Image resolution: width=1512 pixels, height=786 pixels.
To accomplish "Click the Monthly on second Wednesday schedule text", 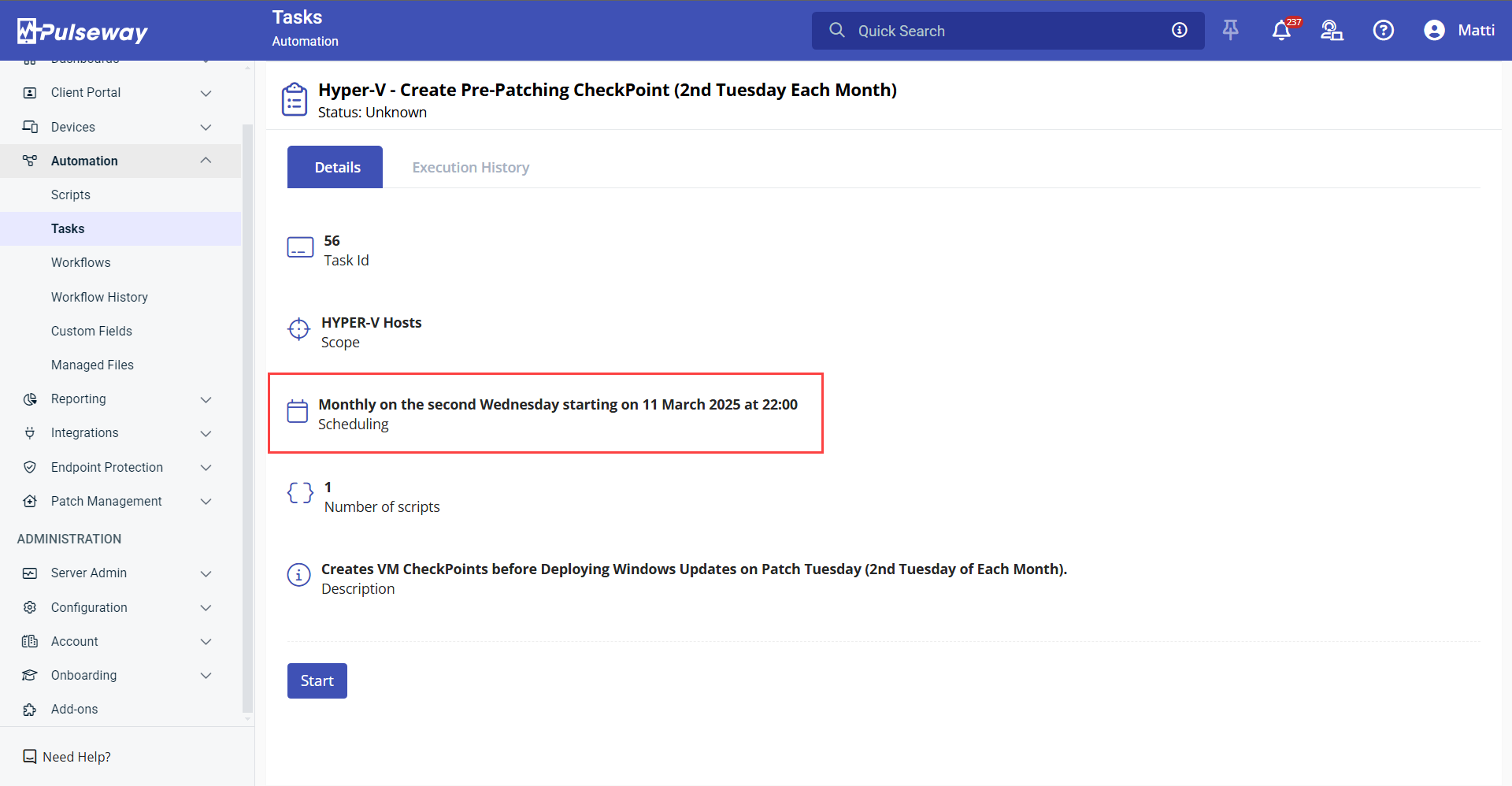I will click(x=558, y=404).
